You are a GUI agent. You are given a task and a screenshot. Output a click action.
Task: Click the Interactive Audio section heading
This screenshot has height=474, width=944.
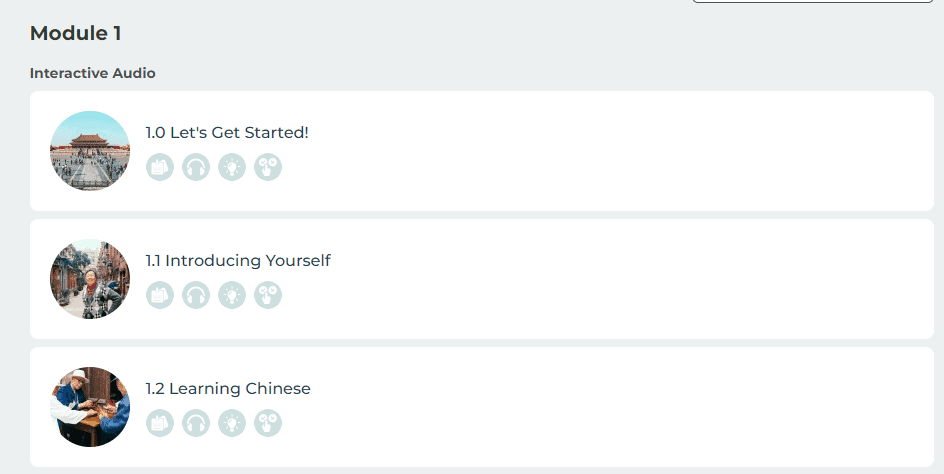click(93, 73)
